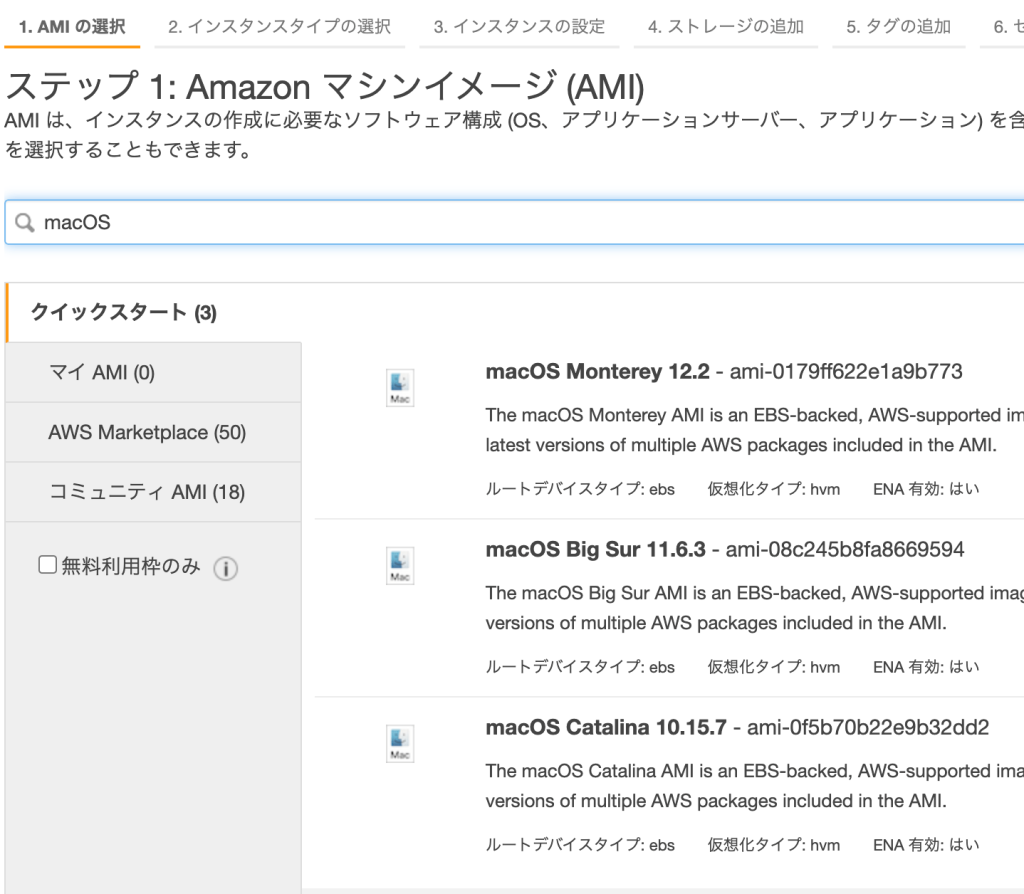
Task: Click ルートデバイスタイプ: ebs under Monterey
Action: coord(580,489)
